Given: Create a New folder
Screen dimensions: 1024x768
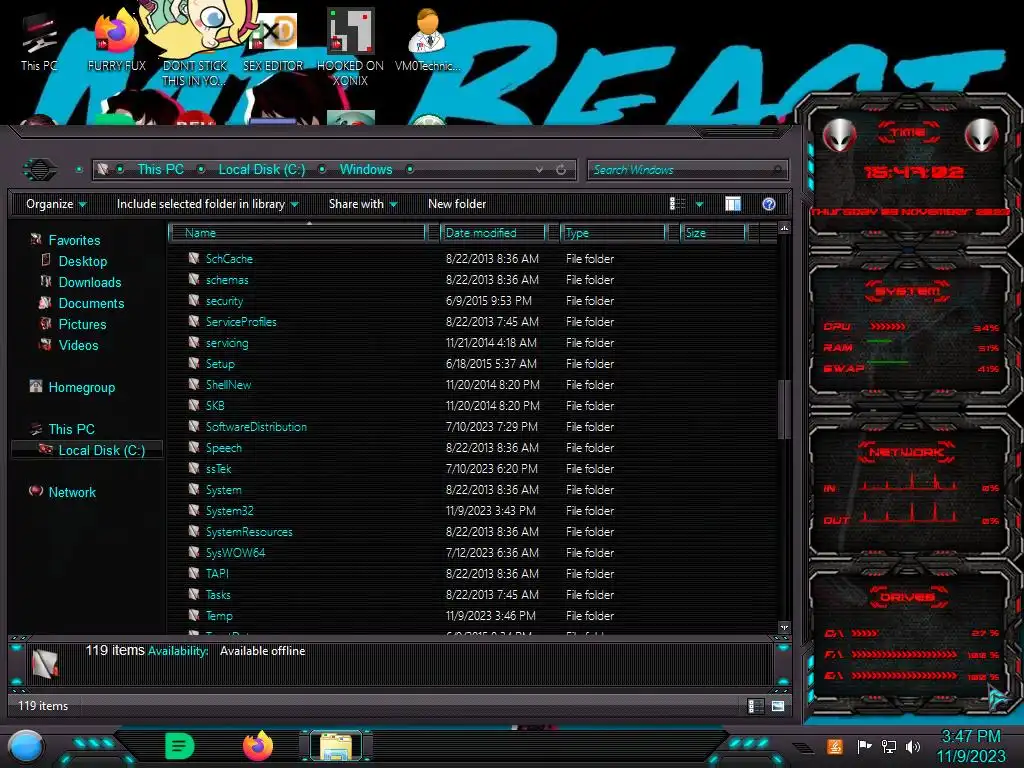Looking at the screenshot, I should (457, 204).
